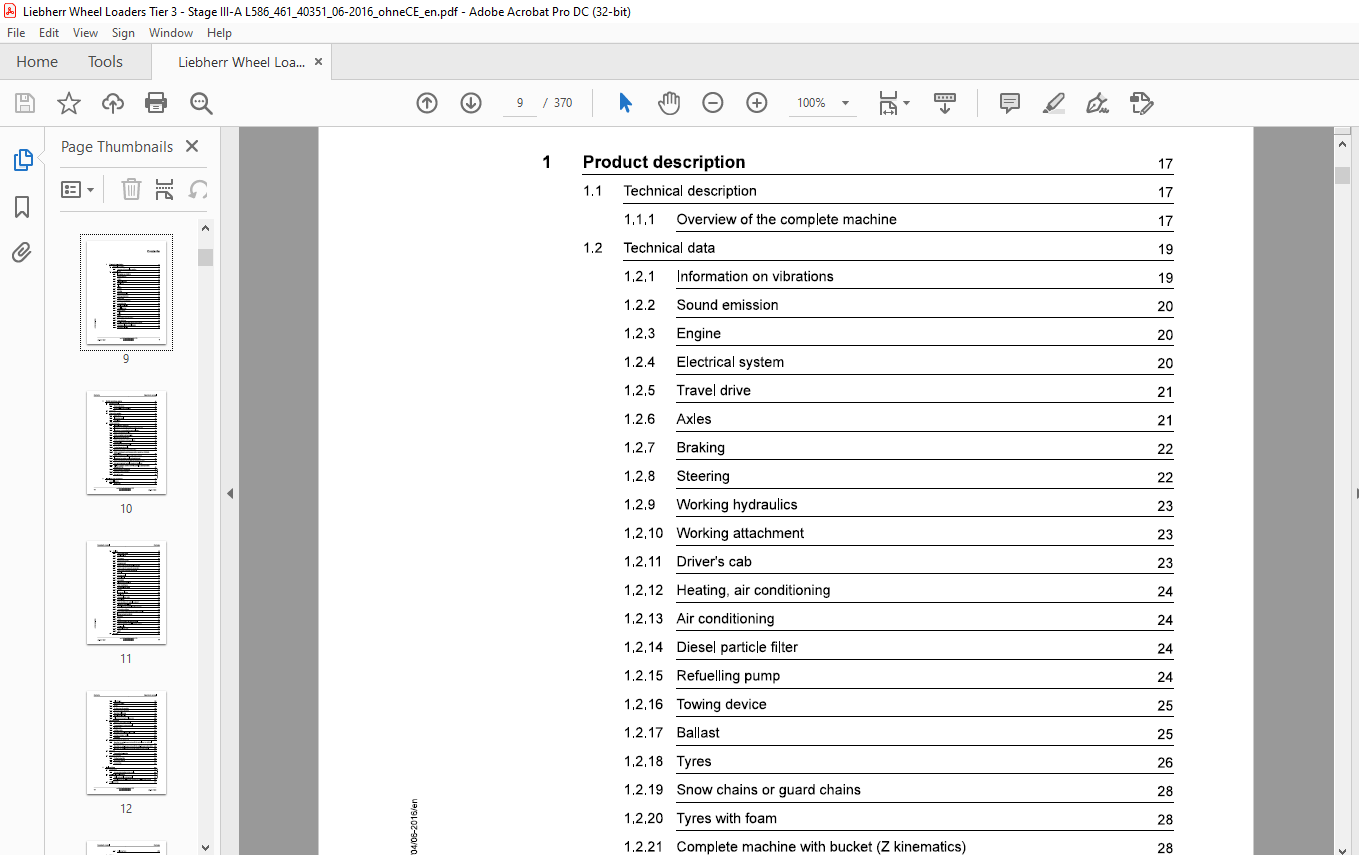Upload the file to cloud storage

[x=113, y=103]
